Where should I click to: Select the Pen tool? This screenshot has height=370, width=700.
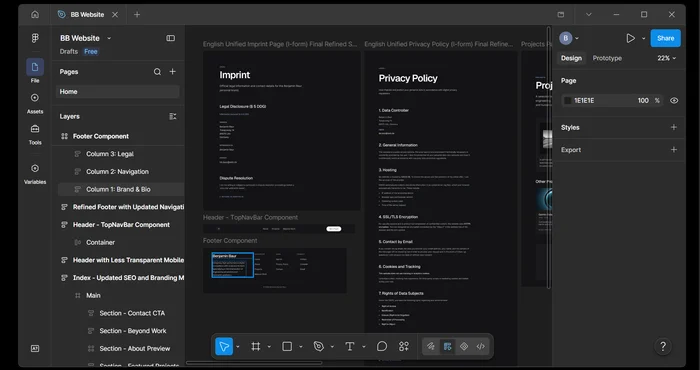pyautogui.click(x=318, y=346)
